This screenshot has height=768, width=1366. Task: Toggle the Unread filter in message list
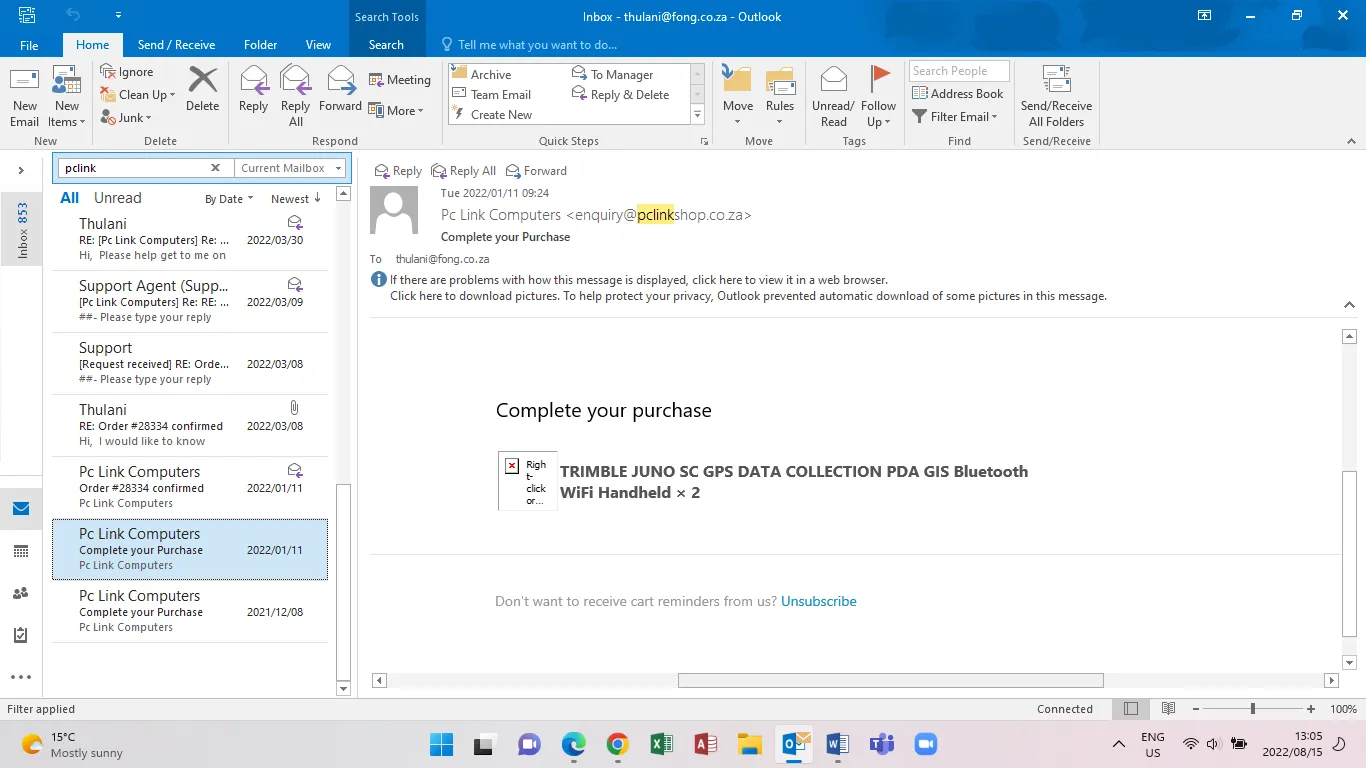click(x=117, y=198)
